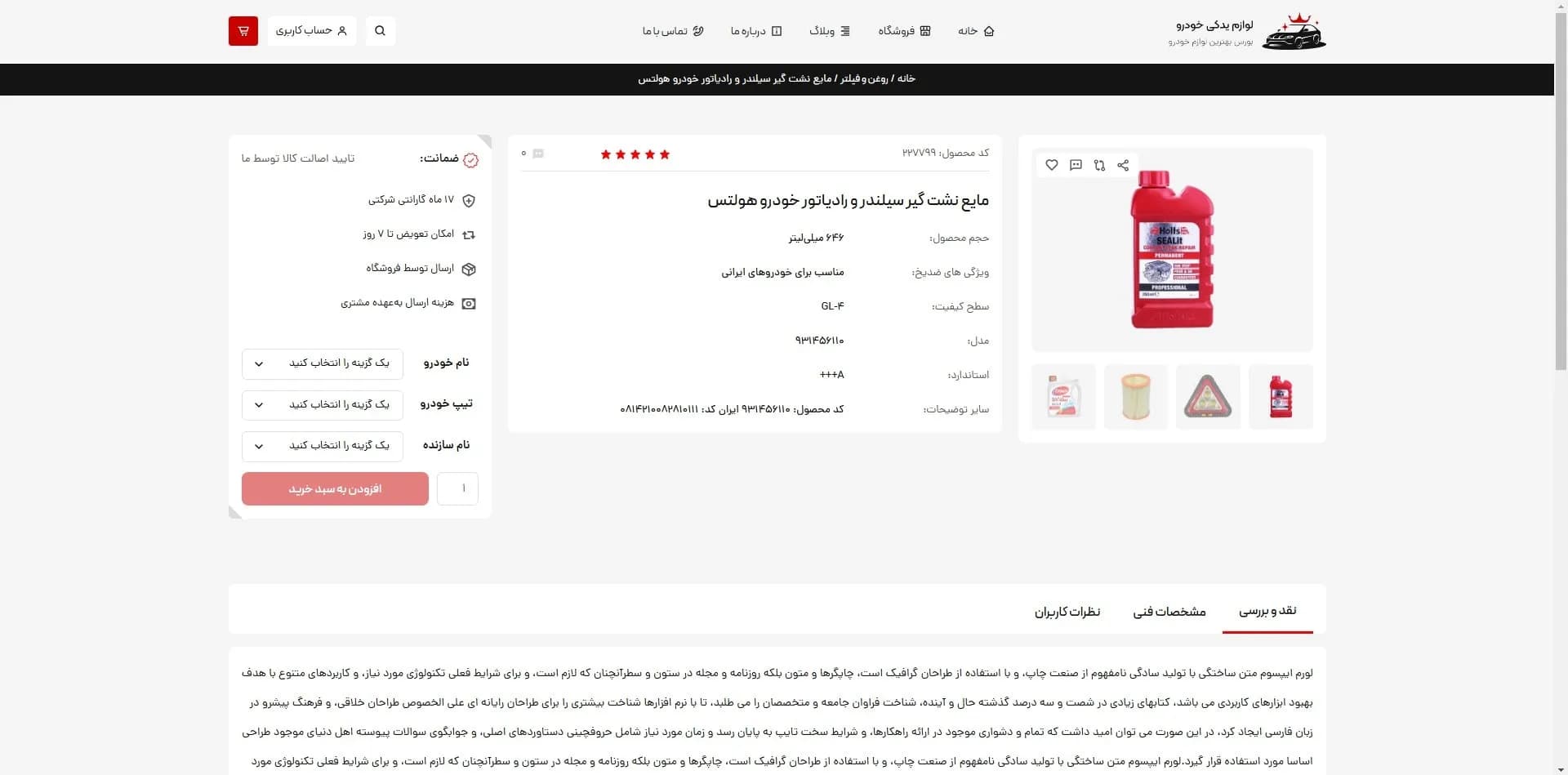Click the search magnifier button
1568x775 pixels.
pyautogui.click(x=380, y=31)
